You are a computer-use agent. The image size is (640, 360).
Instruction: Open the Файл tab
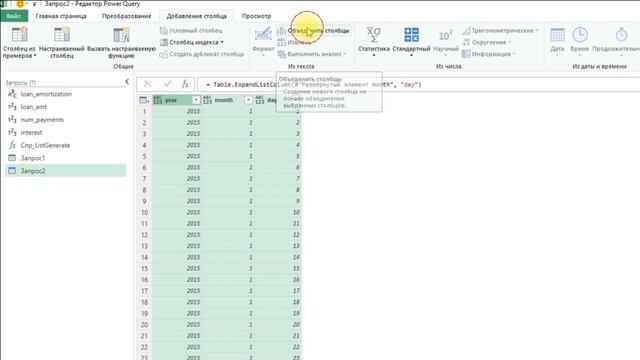pos(13,16)
